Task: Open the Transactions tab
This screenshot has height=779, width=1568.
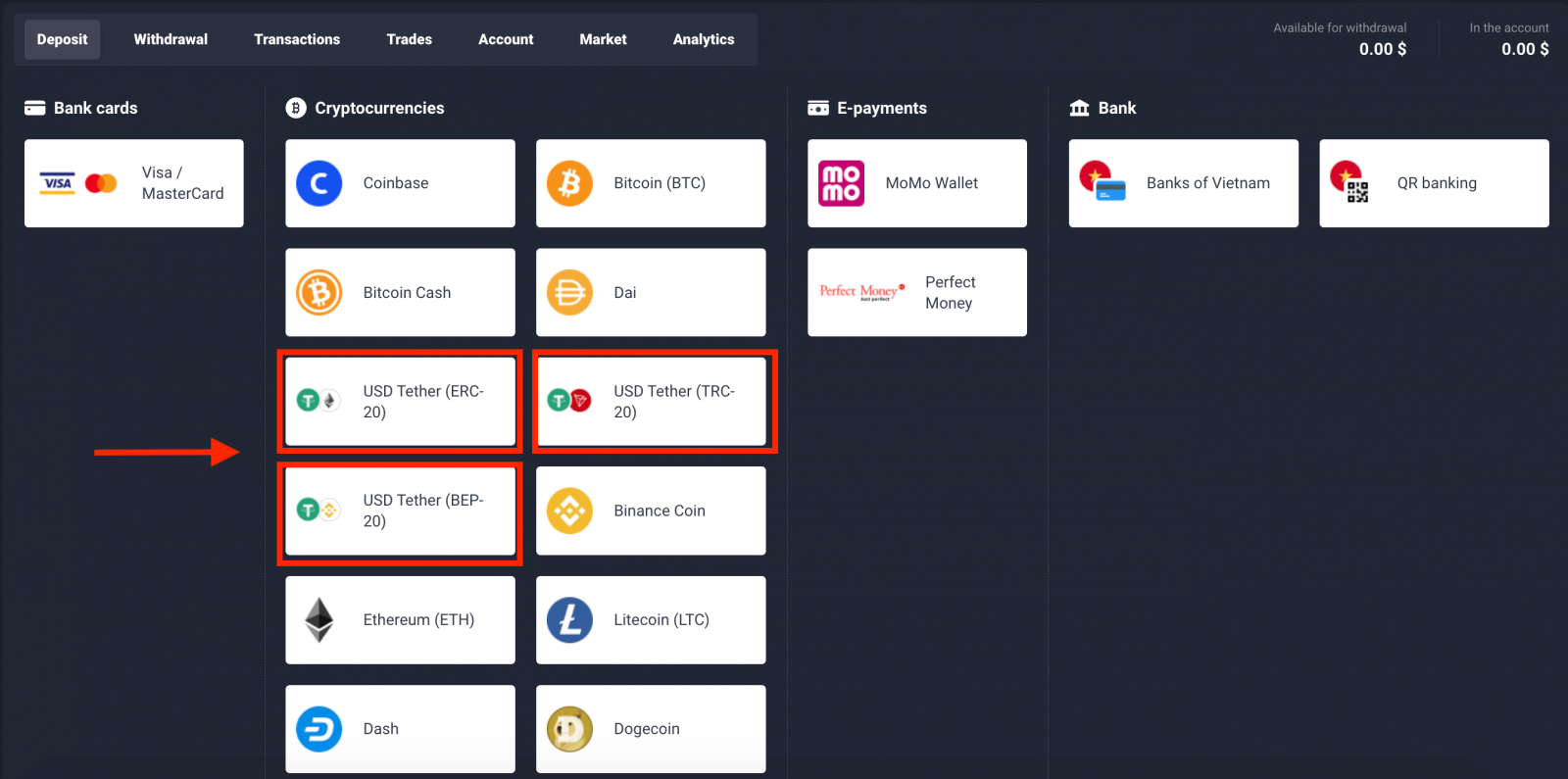Action: point(297,39)
